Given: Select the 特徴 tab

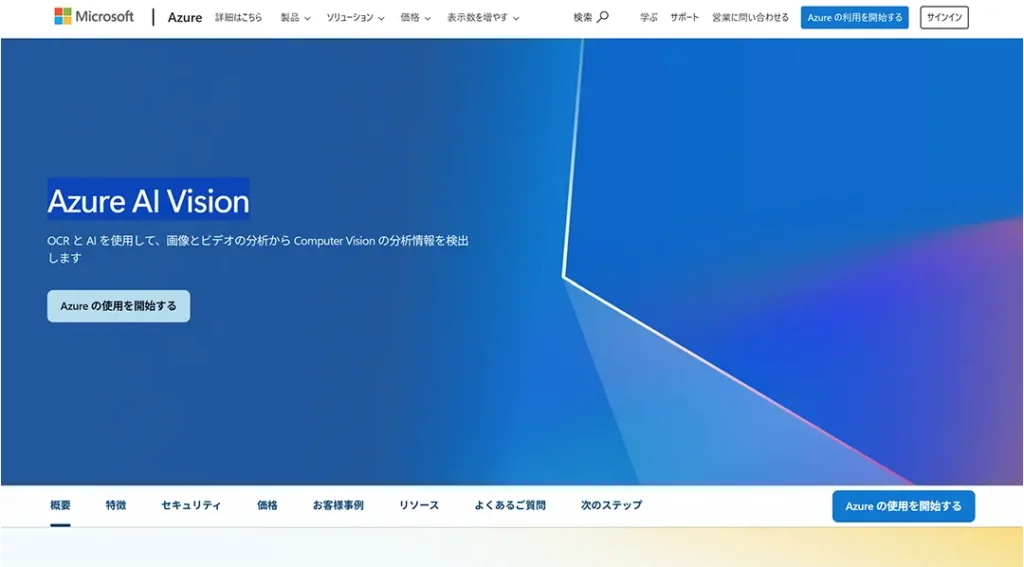Looking at the screenshot, I should (116, 505).
